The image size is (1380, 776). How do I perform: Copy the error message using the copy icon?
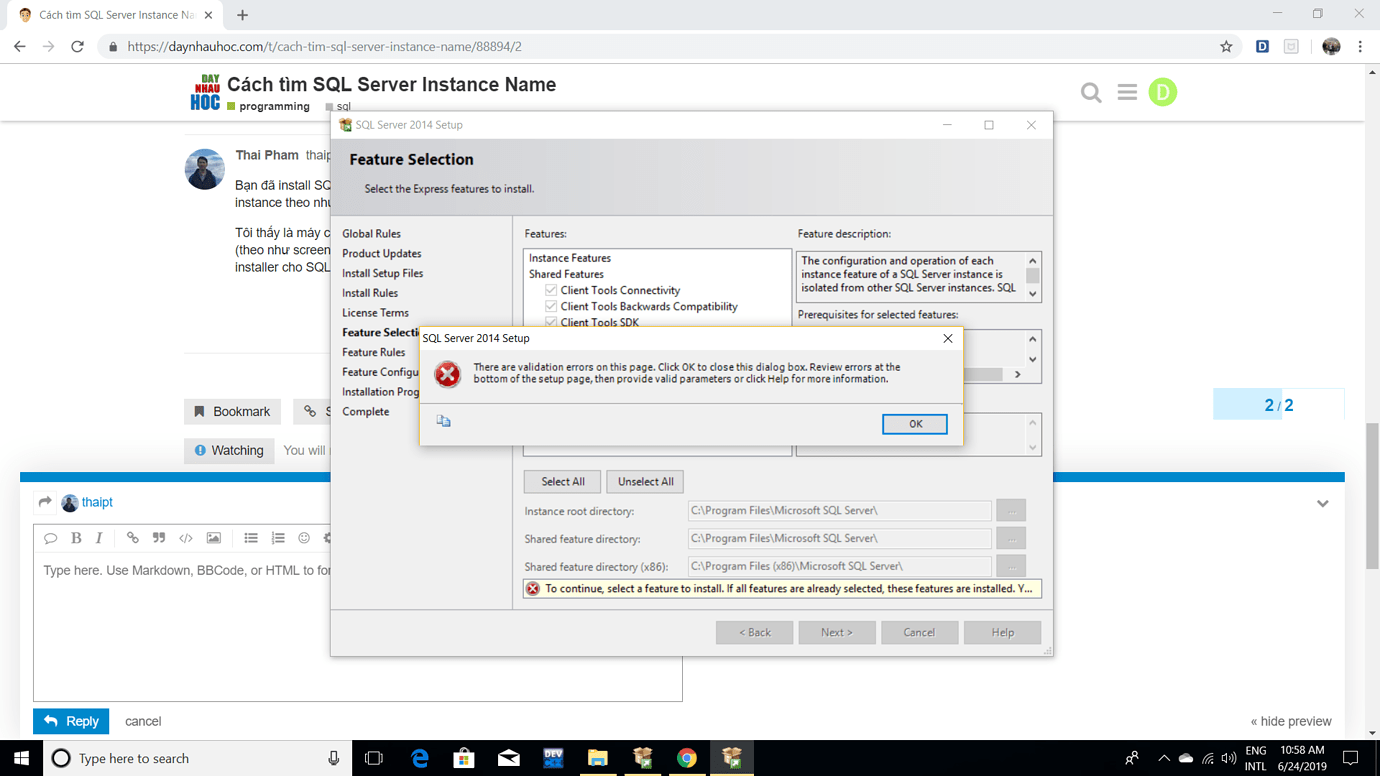click(x=443, y=420)
